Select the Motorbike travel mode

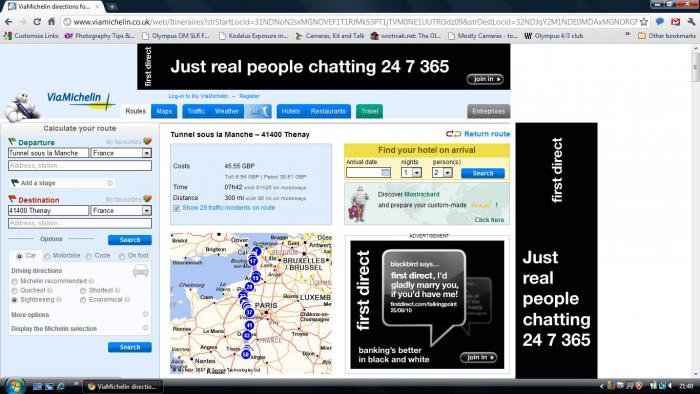point(47,256)
